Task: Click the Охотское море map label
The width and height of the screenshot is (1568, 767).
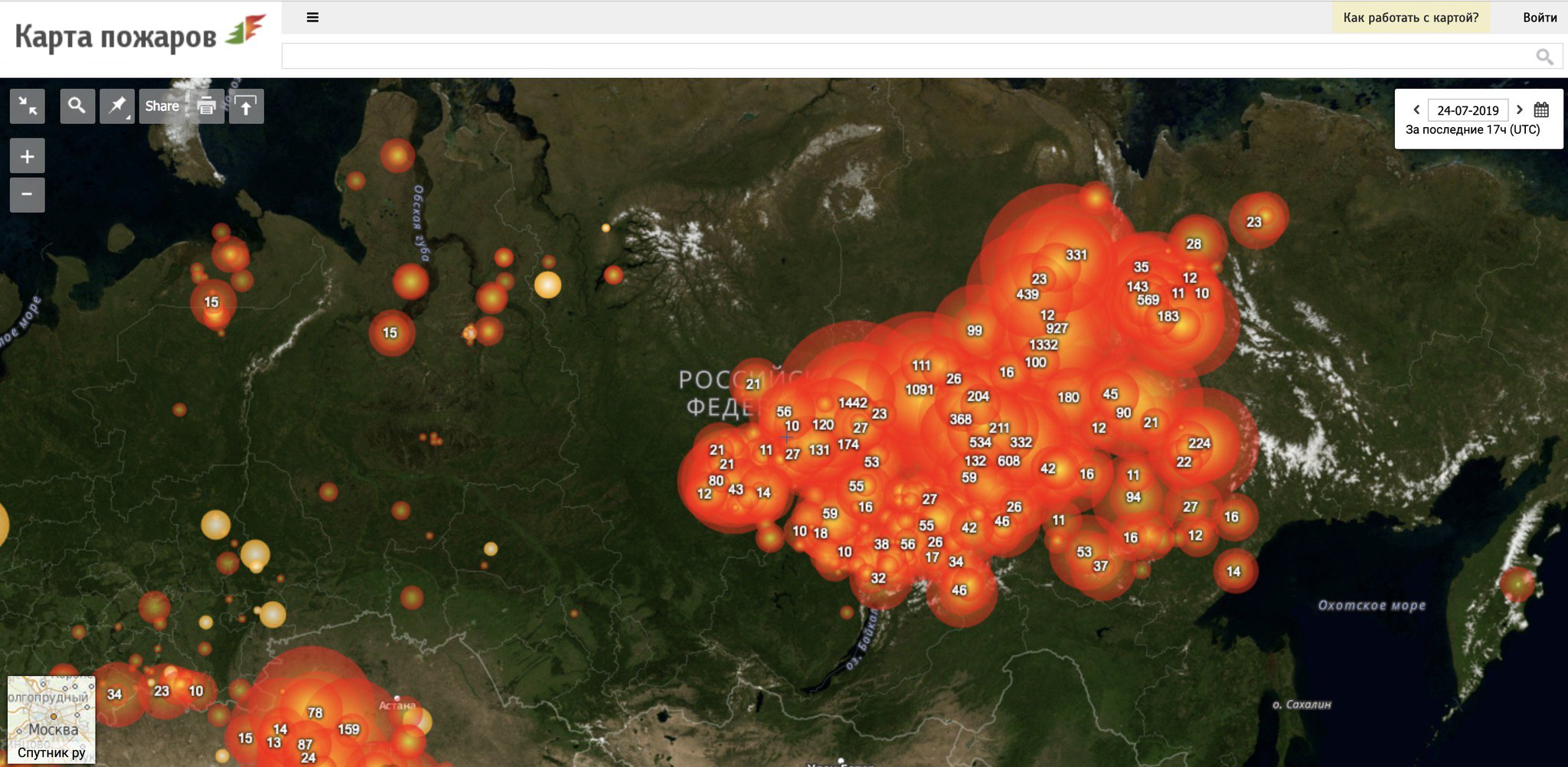Action: 1371,605
